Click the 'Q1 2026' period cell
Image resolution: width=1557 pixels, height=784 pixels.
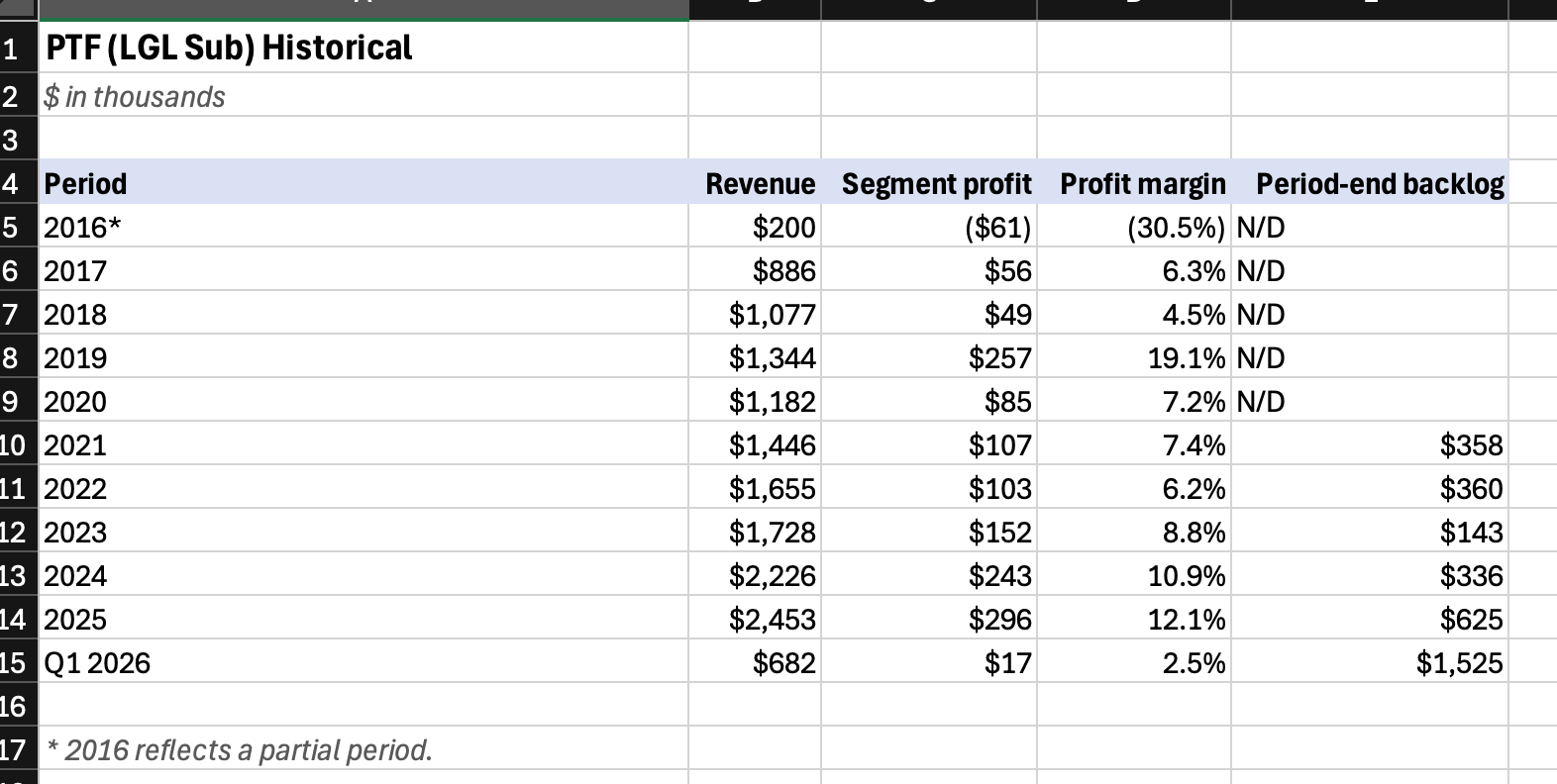click(363, 662)
